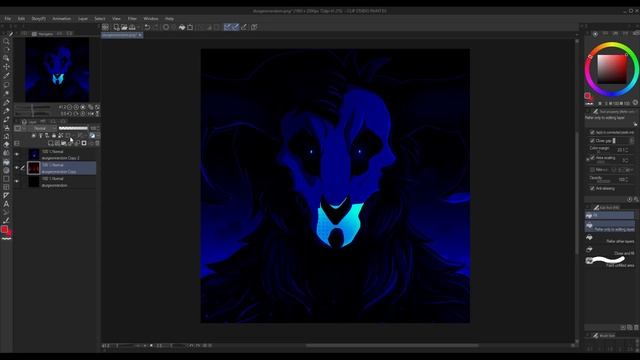Open the Animation menu
Image resolution: width=640 pixels, height=360 pixels.
click(62, 19)
